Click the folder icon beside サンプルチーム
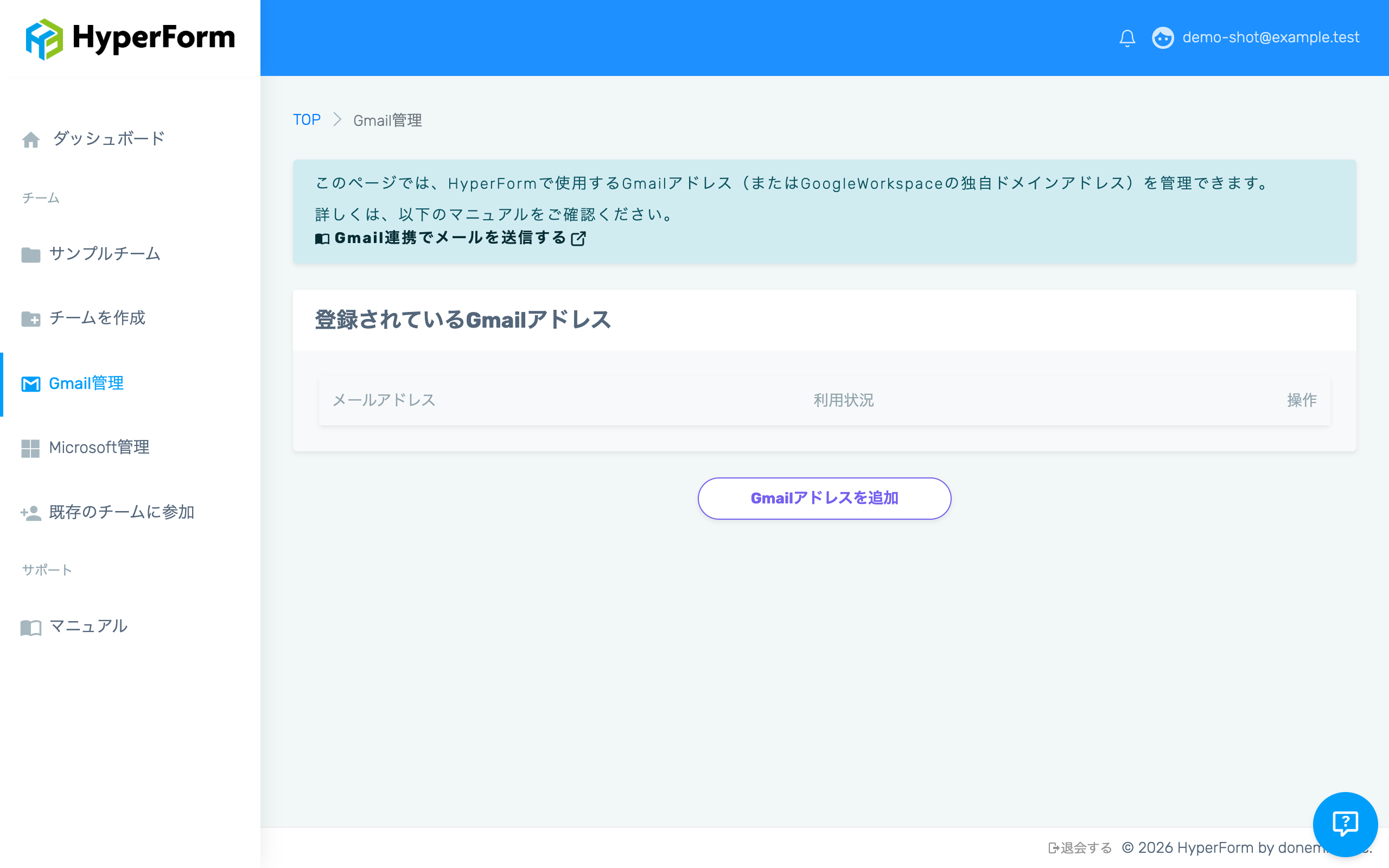 [30, 254]
